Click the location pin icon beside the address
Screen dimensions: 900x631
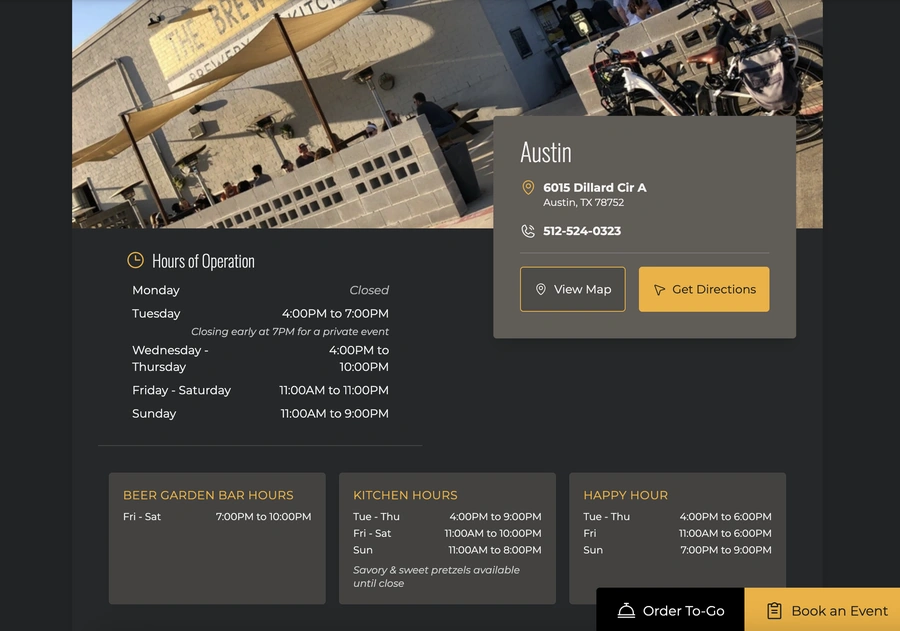pos(528,188)
